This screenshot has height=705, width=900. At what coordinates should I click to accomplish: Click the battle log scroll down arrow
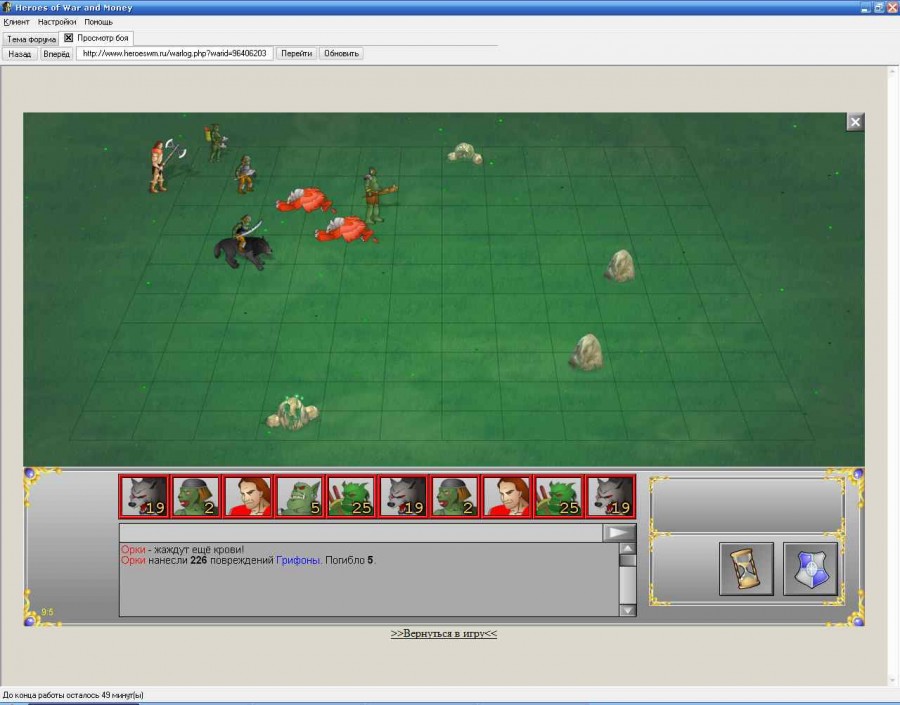click(628, 610)
